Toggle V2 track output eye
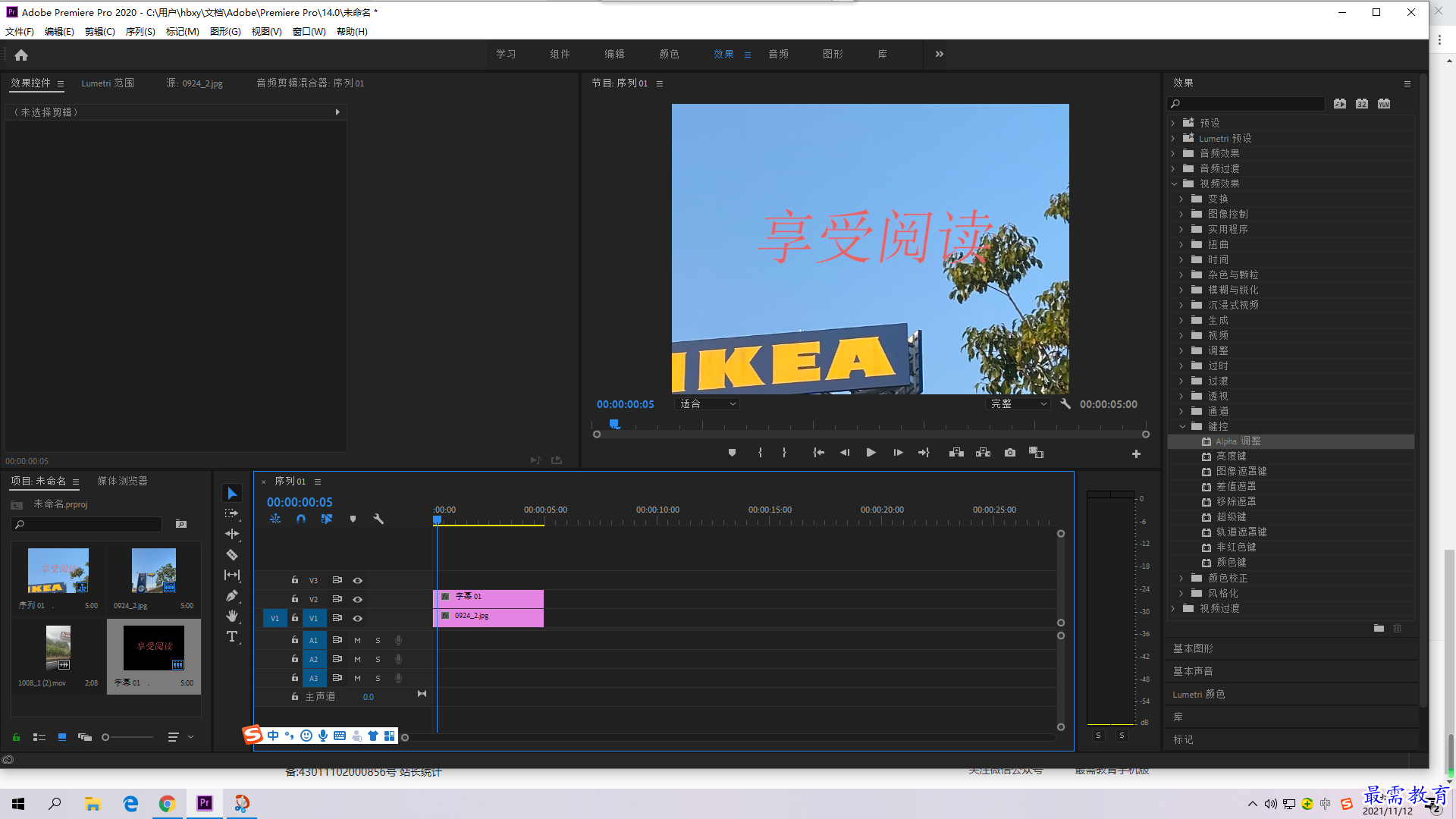Screen dimensions: 1456x819 click(x=357, y=599)
